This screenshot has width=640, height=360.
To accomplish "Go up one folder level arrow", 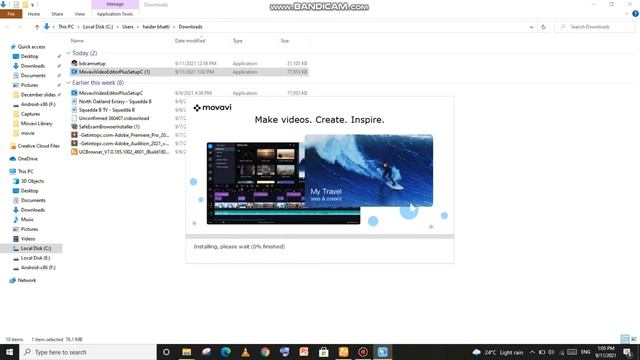I will 37,27.
